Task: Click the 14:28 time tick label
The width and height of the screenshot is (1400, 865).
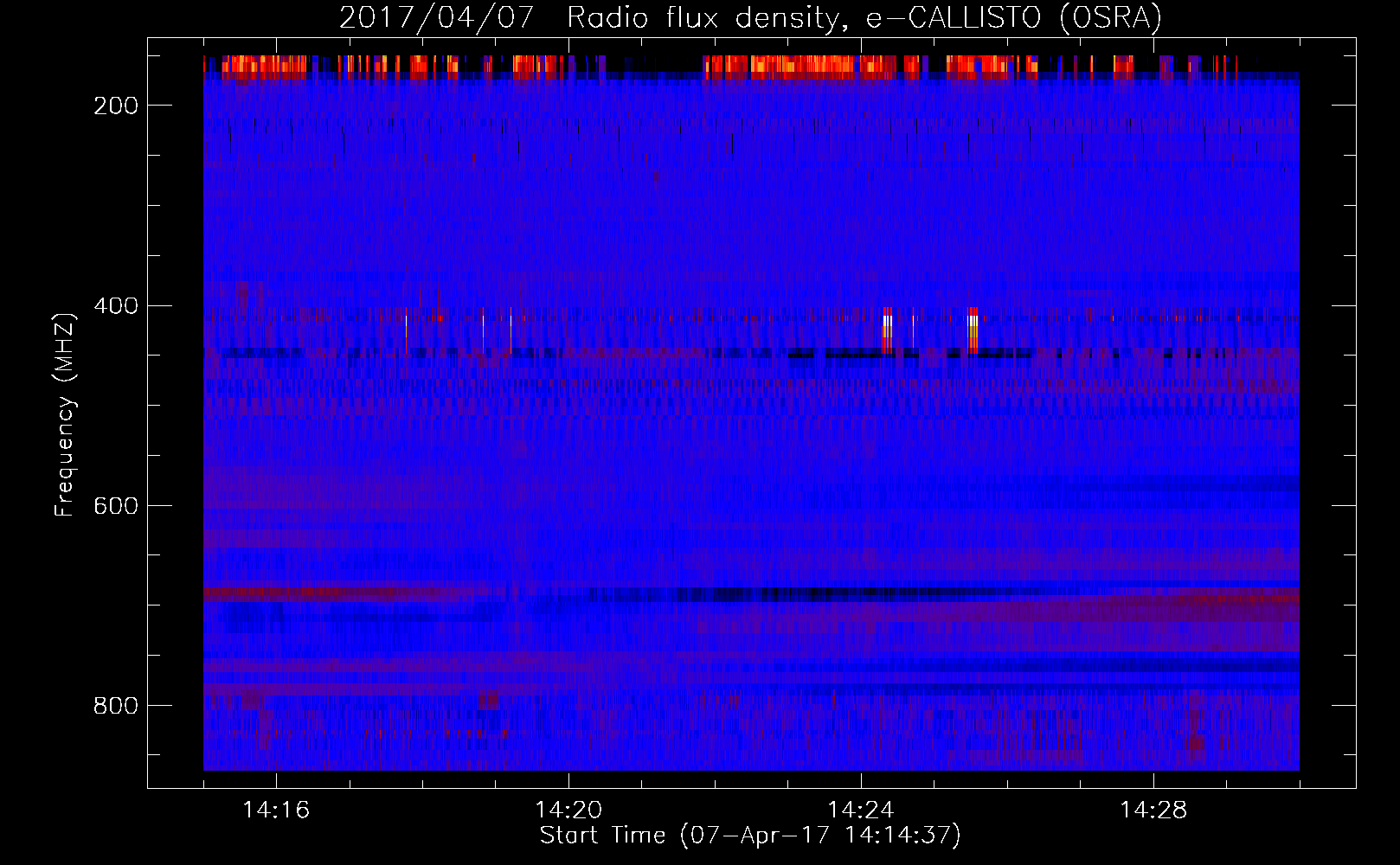Action: tap(1153, 810)
